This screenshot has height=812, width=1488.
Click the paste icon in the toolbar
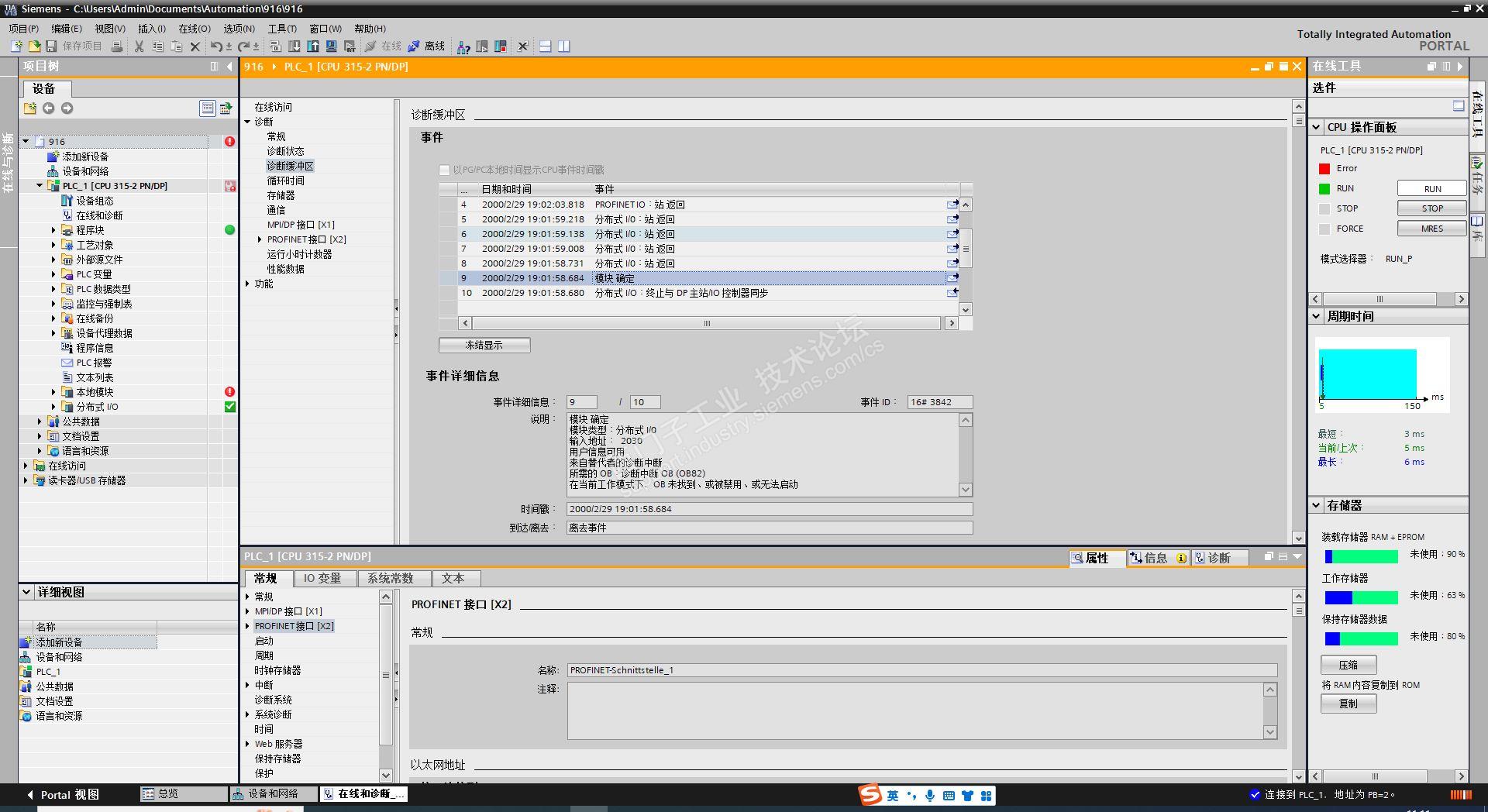pos(176,46)
